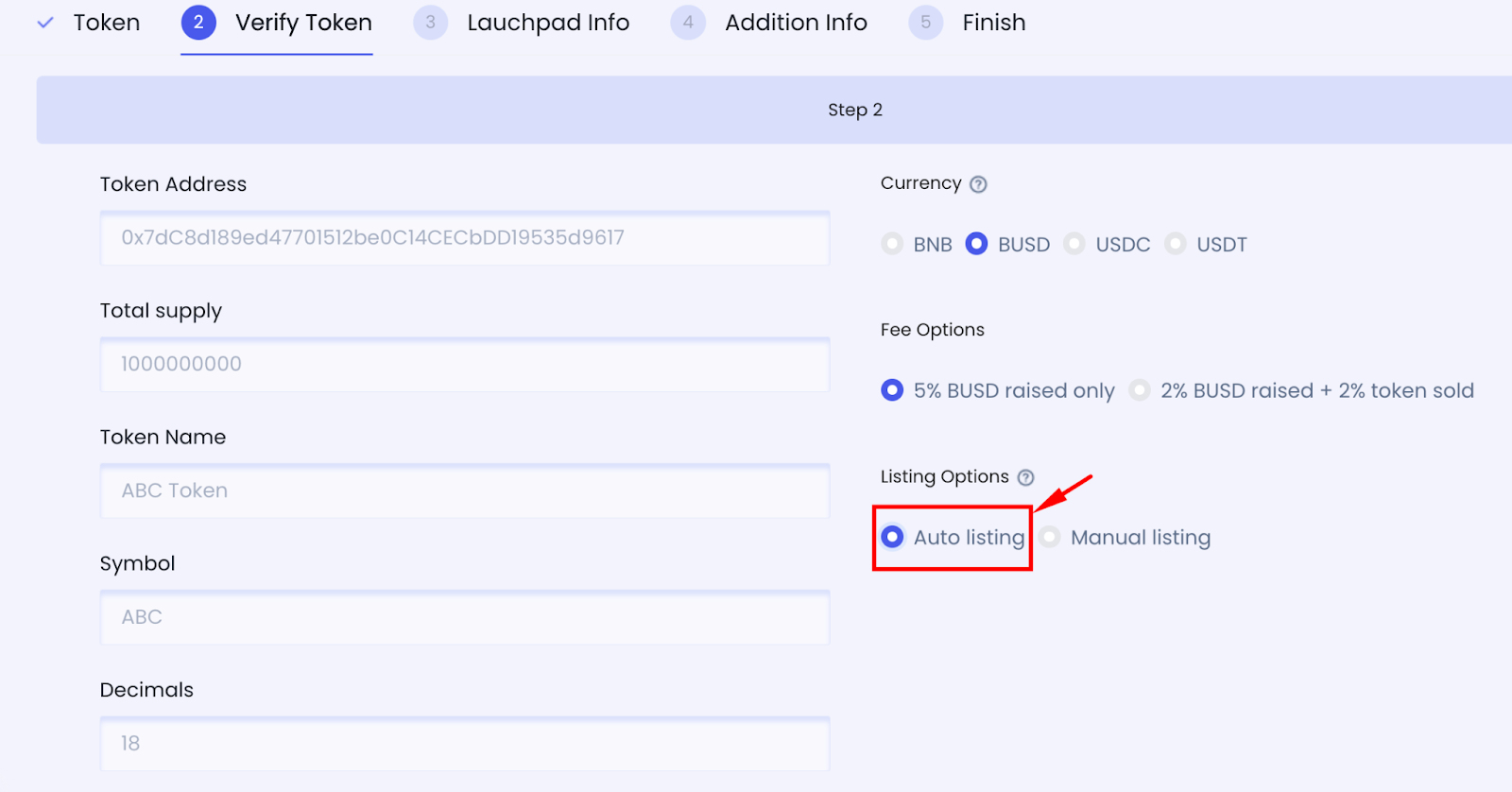
Task: Enable the Auto listing option
Action: pos(892,537)
